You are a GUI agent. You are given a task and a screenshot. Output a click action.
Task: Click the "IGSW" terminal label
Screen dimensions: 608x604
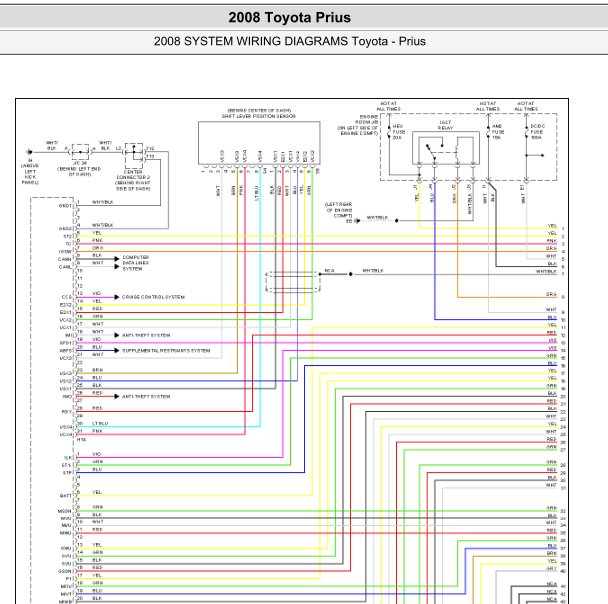click(x=65, y=252)
